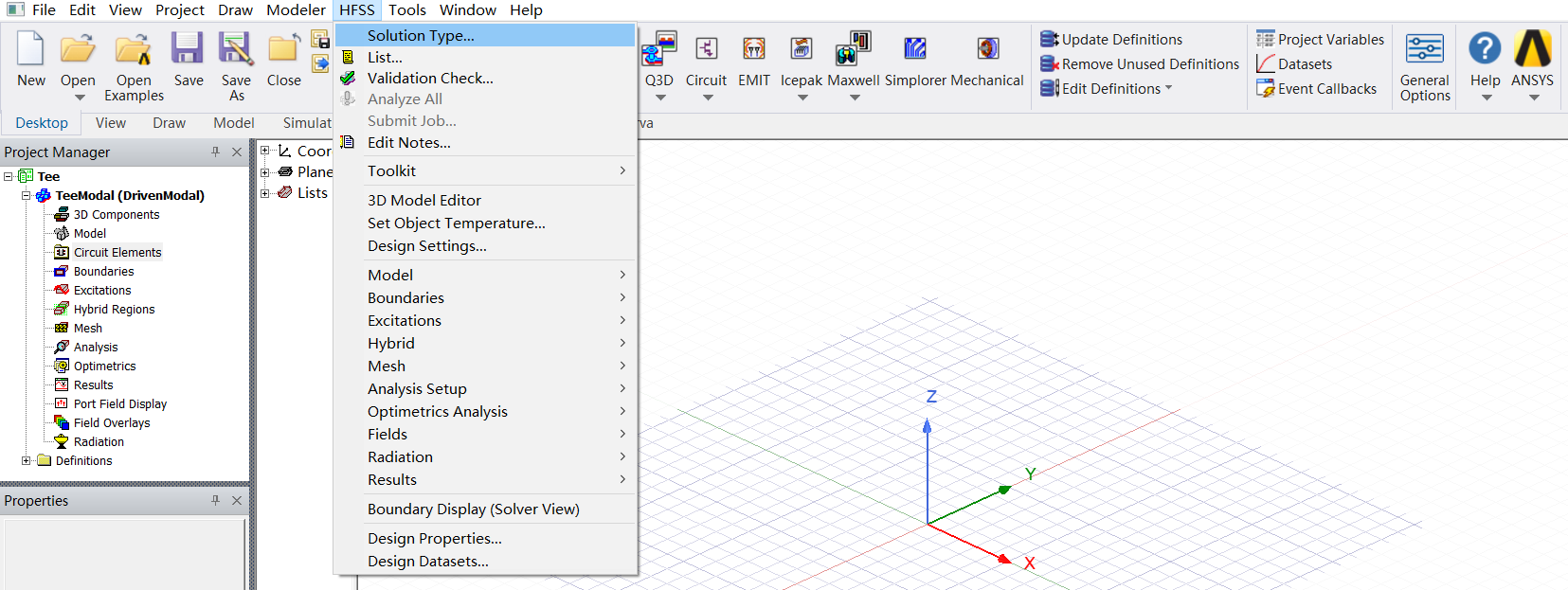Click the Save As icon
The height and width of the screenshot is (590, 1568).
coord(236,49)
